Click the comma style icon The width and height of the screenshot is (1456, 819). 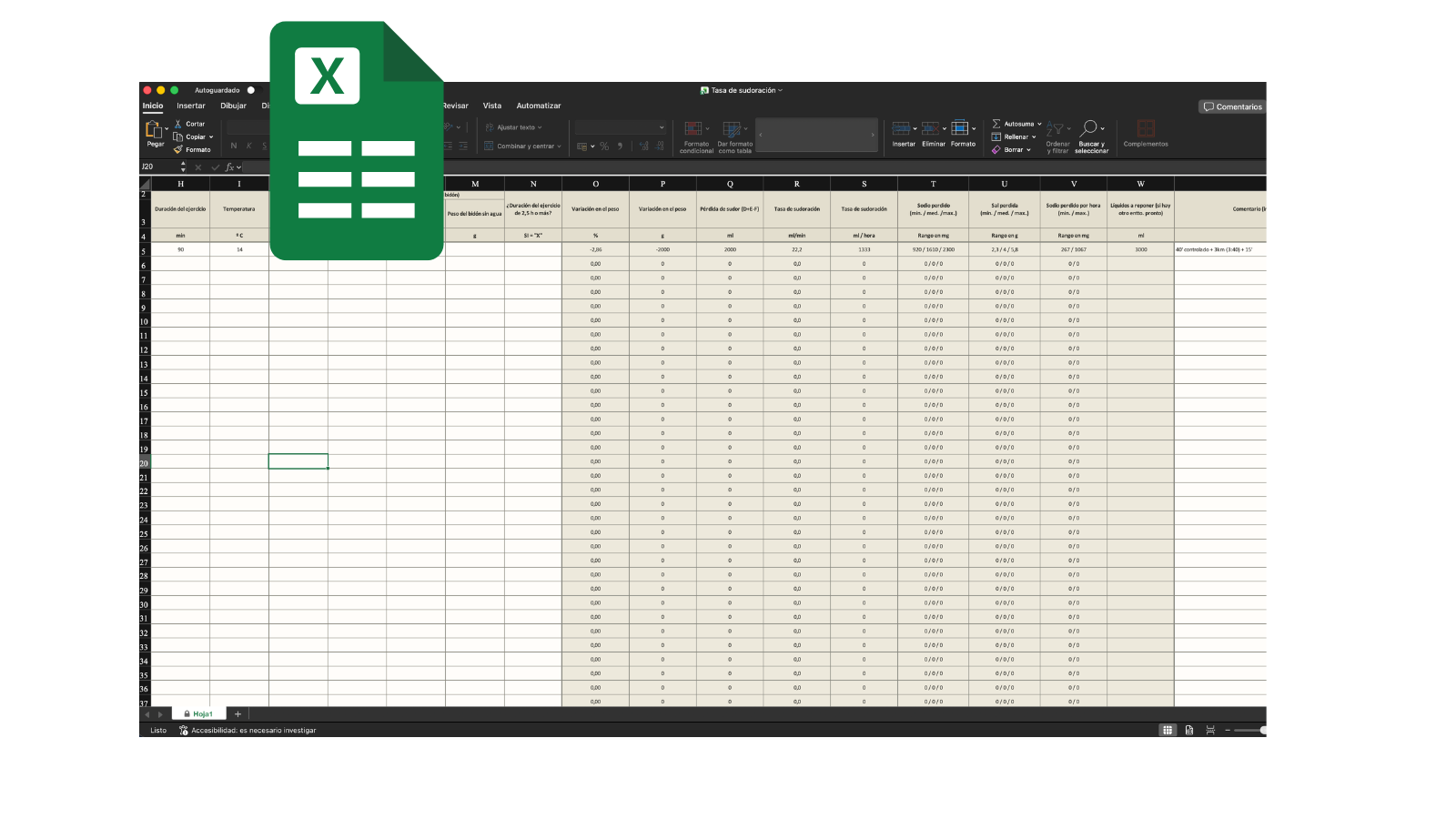click(x=620, y=146)
